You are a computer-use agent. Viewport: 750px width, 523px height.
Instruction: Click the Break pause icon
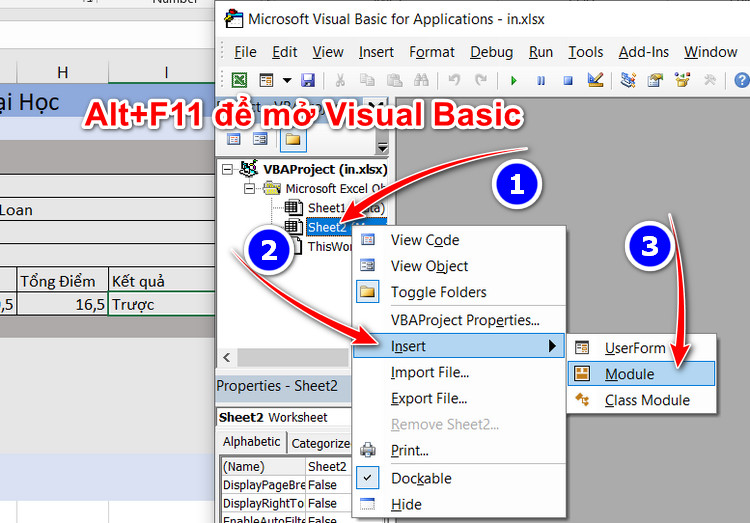(x=541, y=80)
